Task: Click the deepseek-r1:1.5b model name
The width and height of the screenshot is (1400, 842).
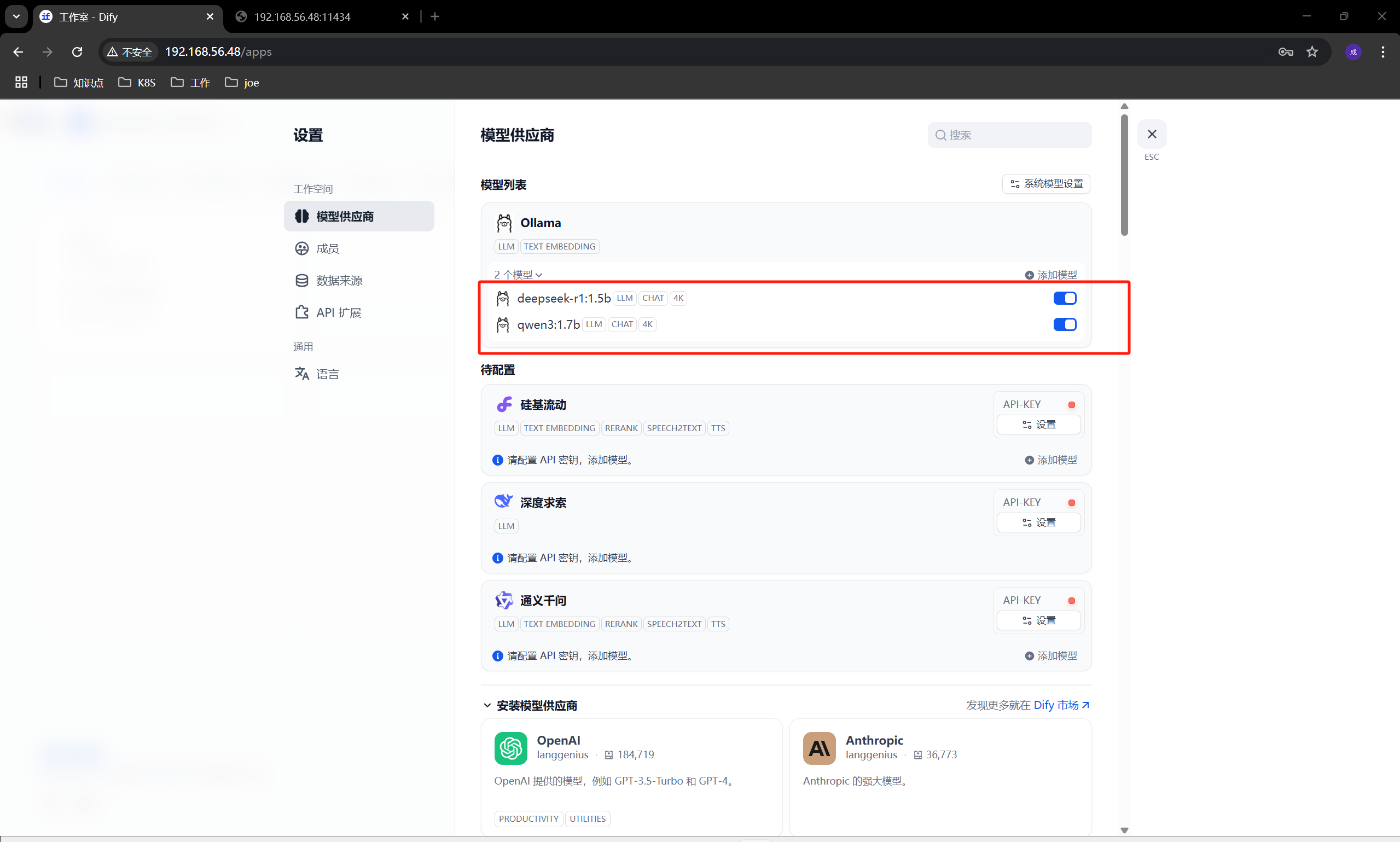Action: [x=564, y=298]
